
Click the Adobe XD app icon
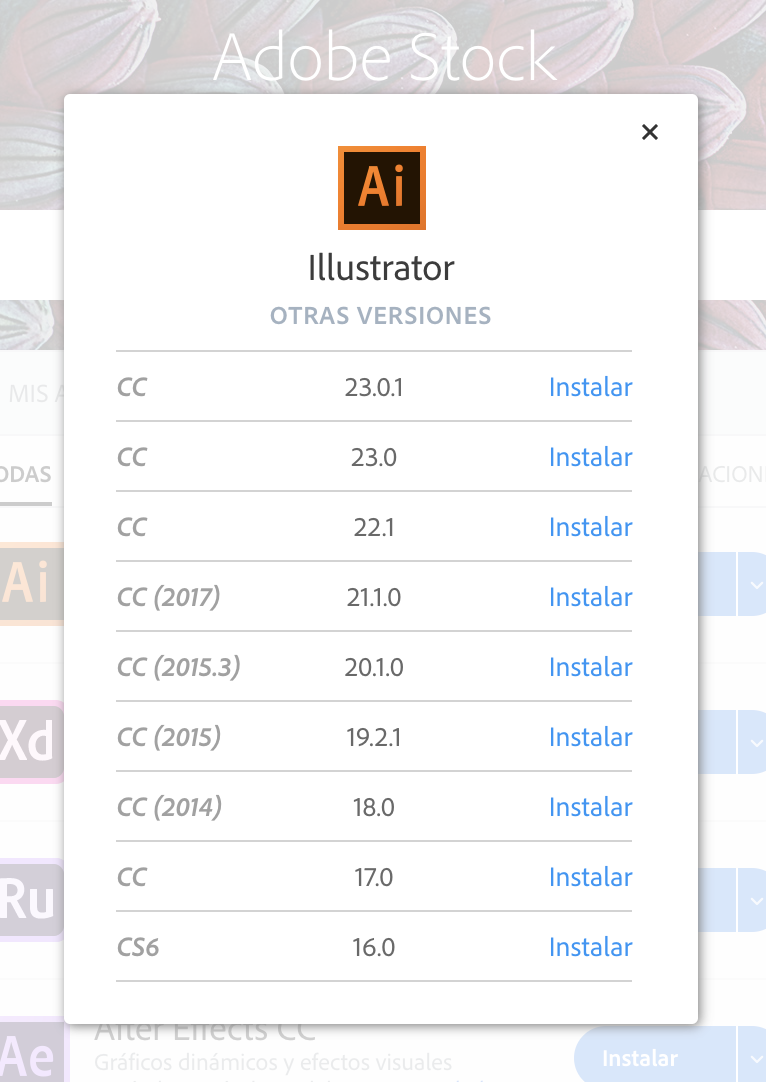tap(30, 741)
